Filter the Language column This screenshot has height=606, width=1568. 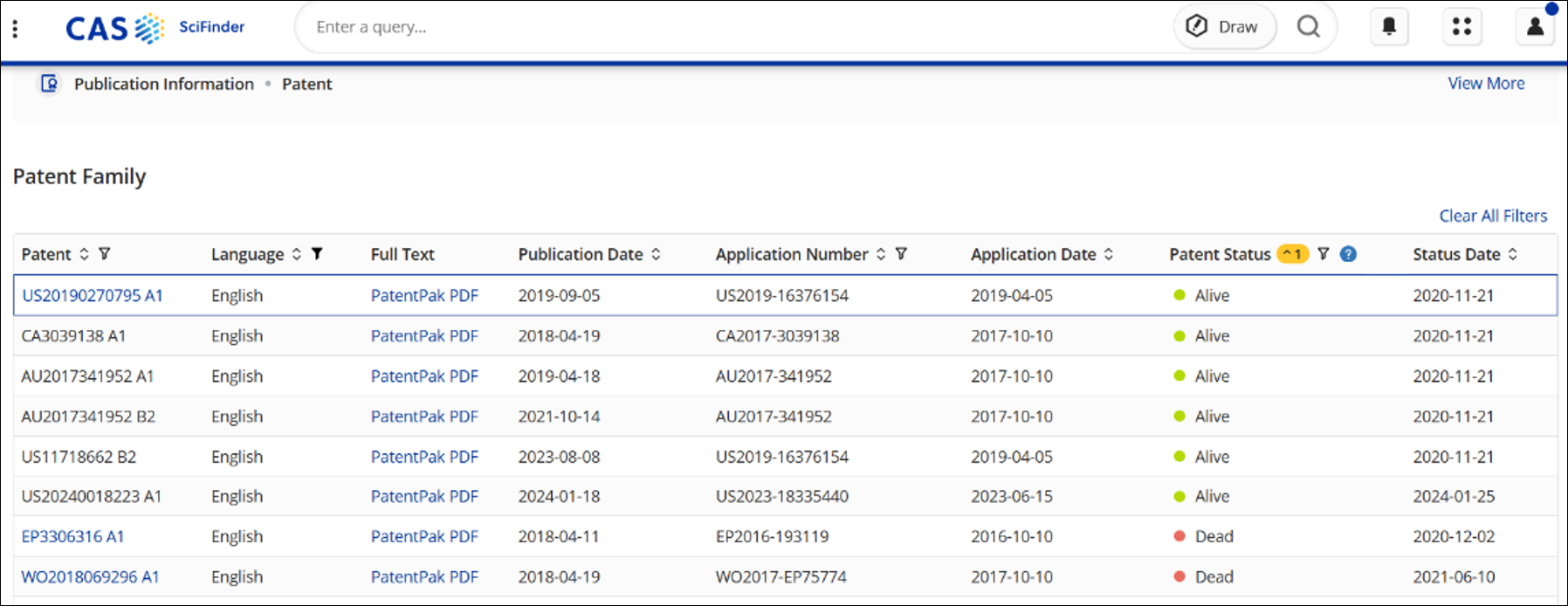point(317,254)
